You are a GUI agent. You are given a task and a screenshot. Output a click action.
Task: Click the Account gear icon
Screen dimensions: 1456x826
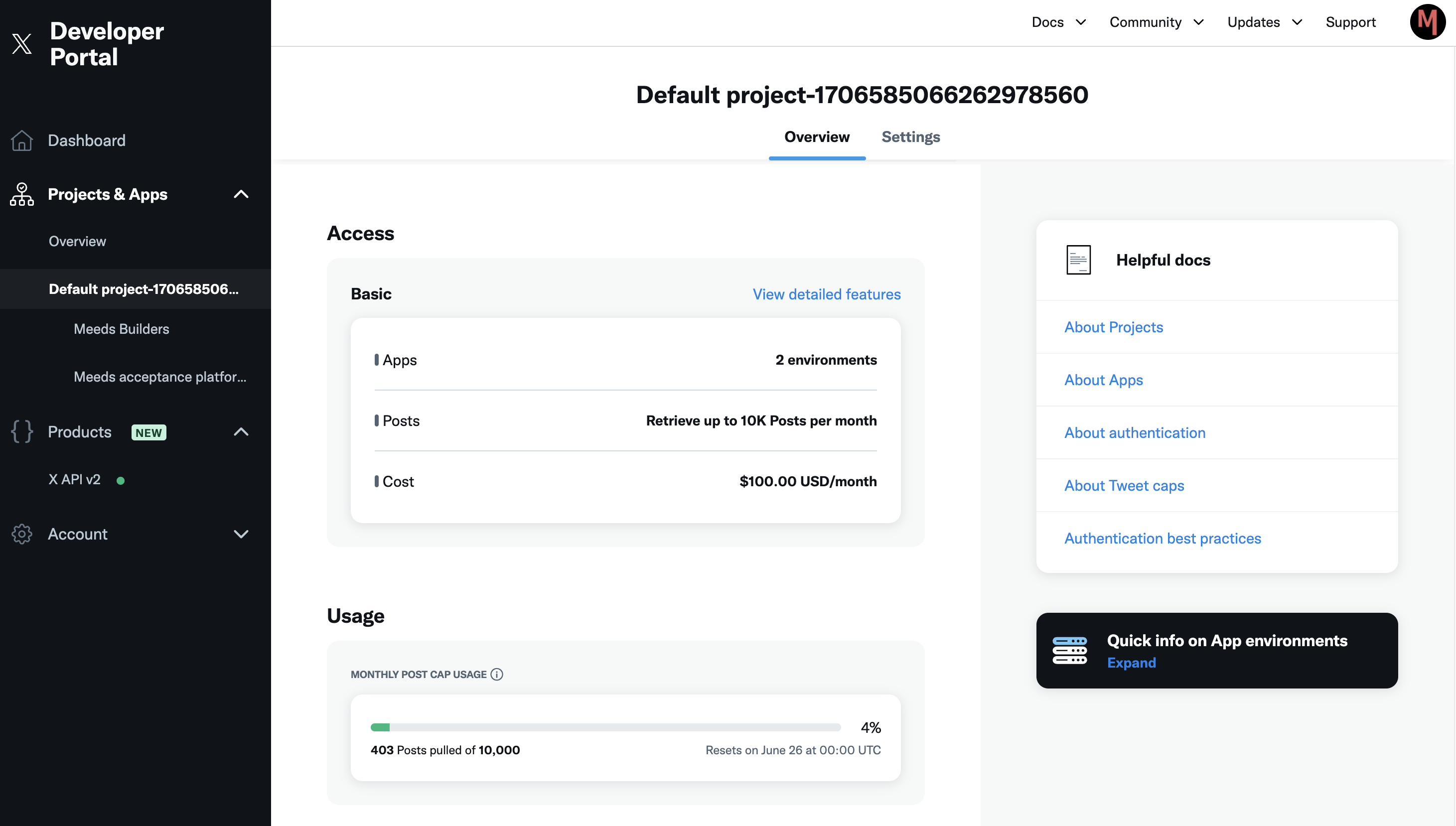[22, 534]
